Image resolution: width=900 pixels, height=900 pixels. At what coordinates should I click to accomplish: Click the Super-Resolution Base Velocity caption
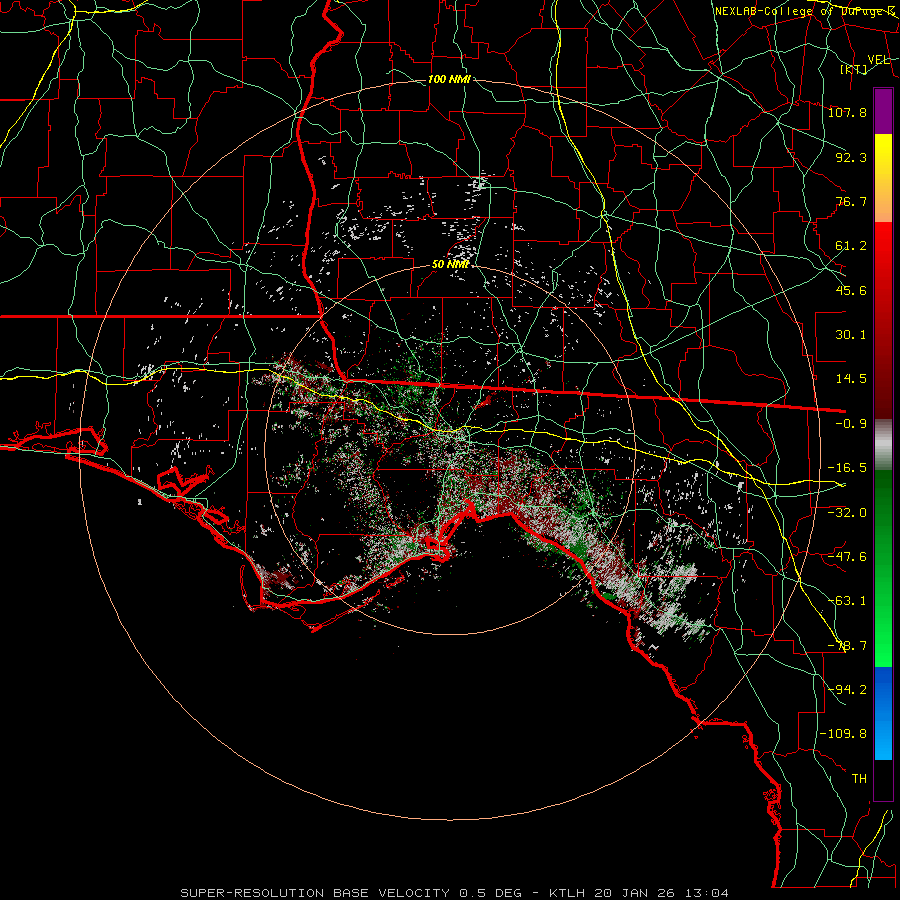pos(455,893)
